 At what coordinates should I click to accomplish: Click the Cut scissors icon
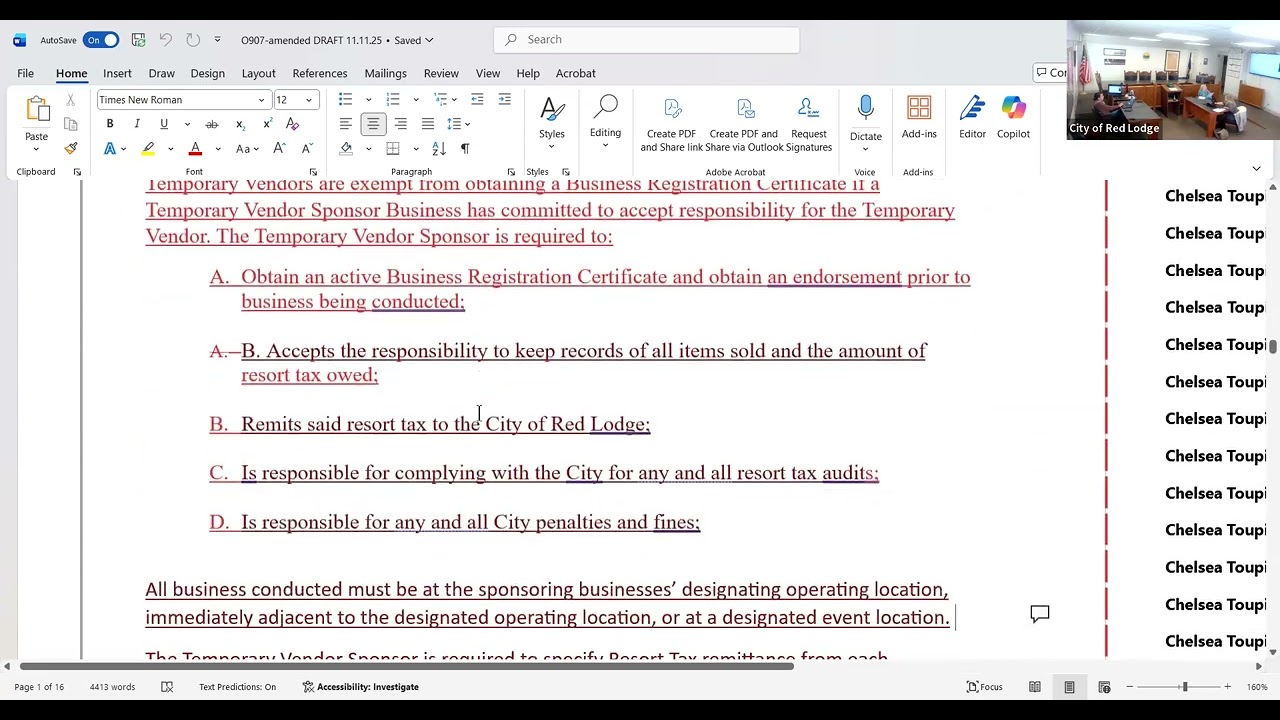point(70,100)
